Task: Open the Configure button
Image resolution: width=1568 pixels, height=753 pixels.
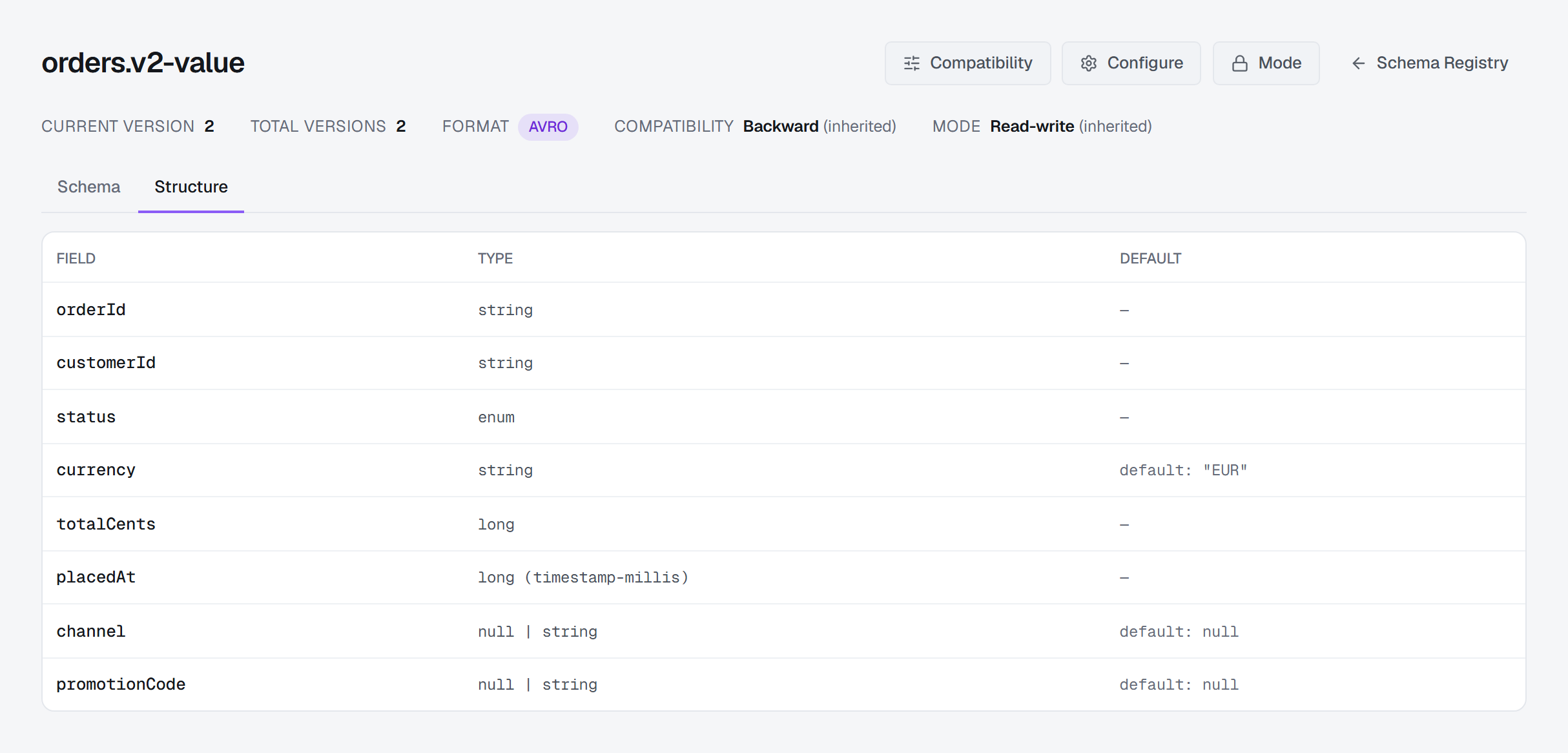Action: pyautogui.click(x=1131, y=63)
